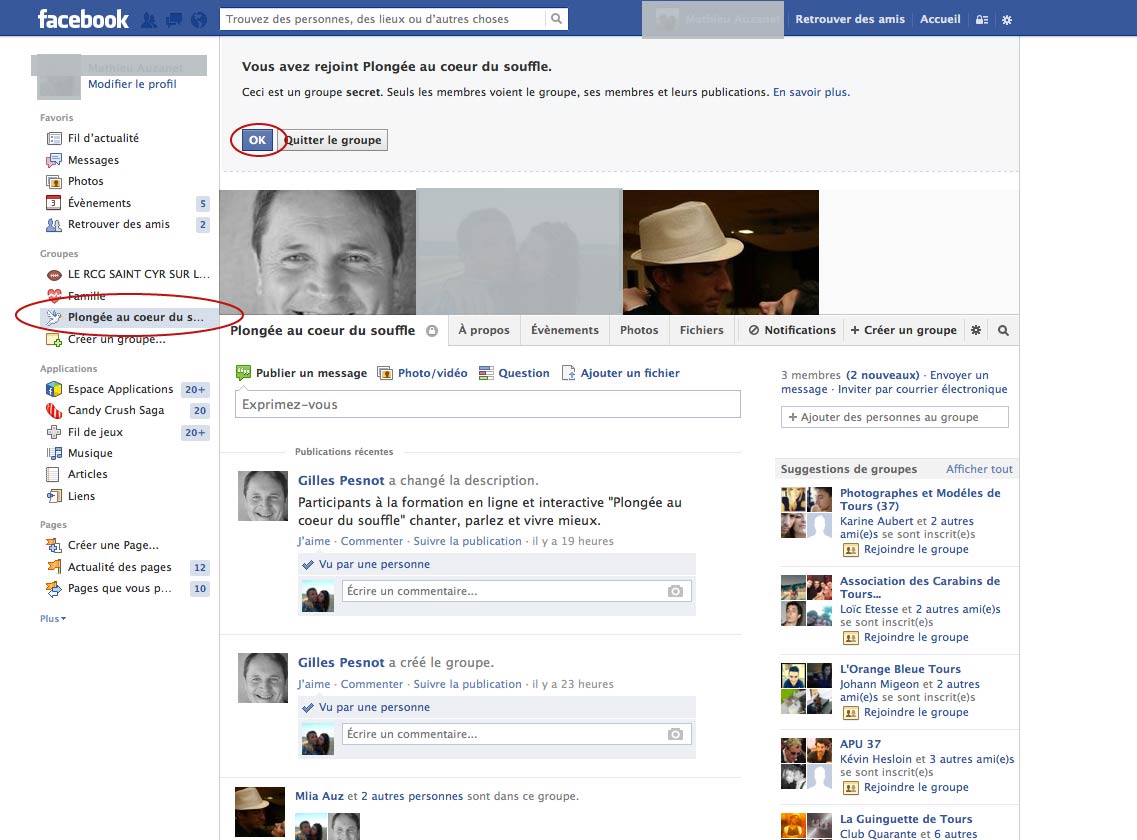This screenshot has height=840, width=1137.
Task: Open the group search magnifier icon
Action: tap(1003, 330)
